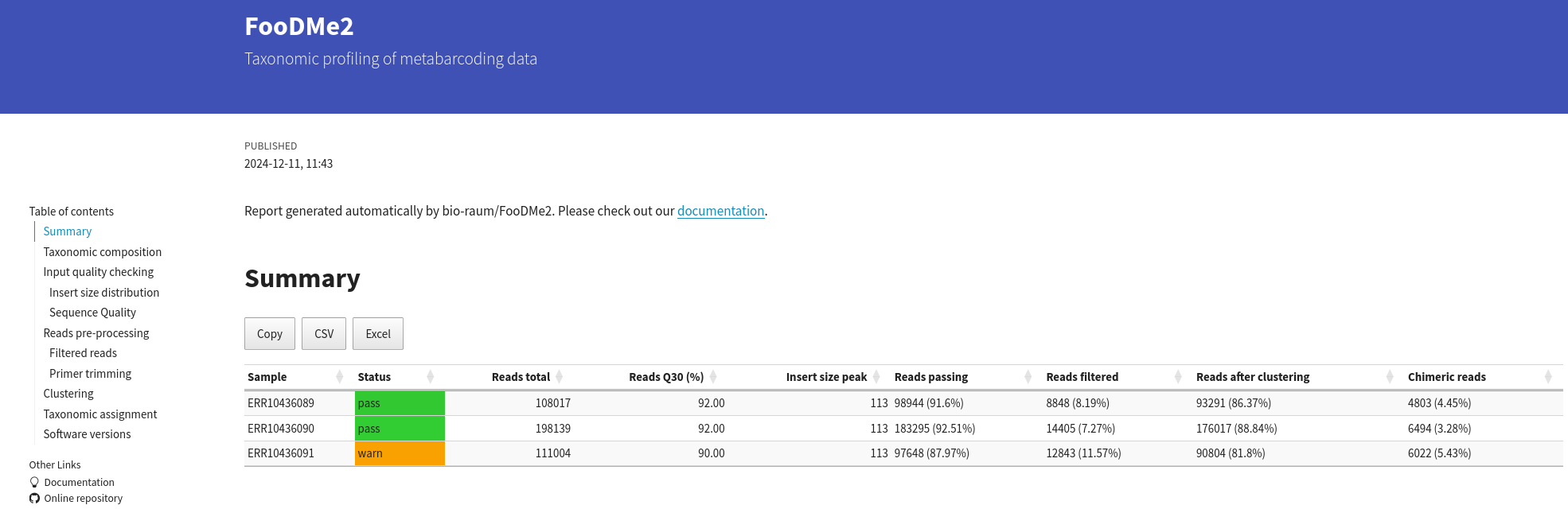Navigate to Primer trimming section
This screenshot has width=1568, height=509.
coord(90,374)
